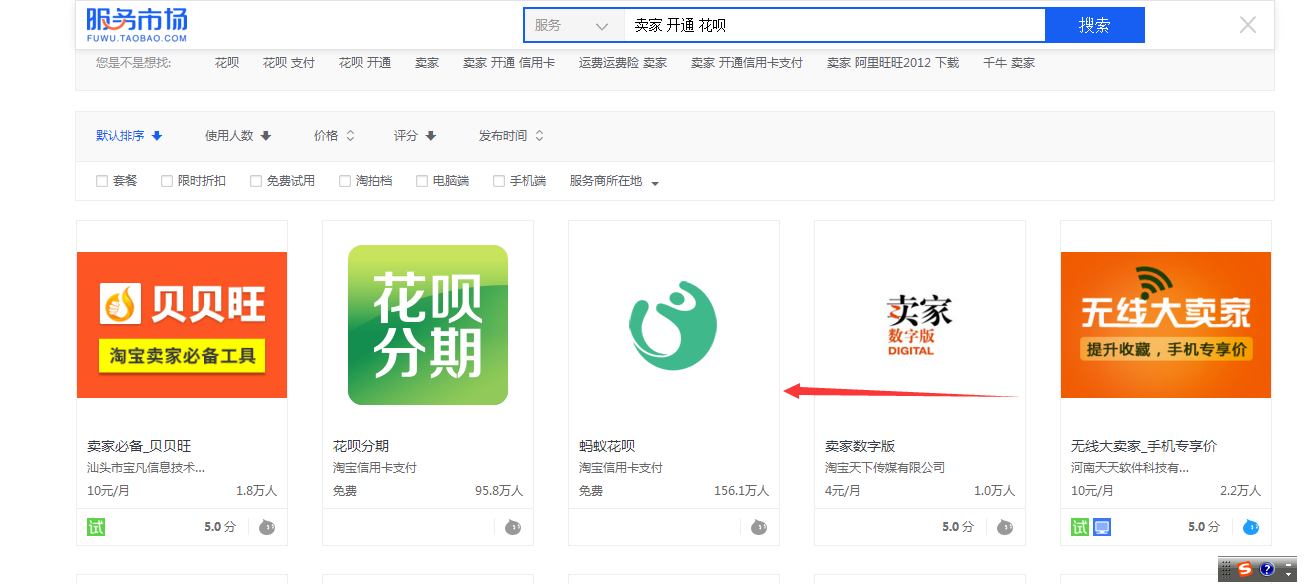Click the green 试 trial badge on 贝贝旺
Viewport: 1315px width, 584px height.
96,527
